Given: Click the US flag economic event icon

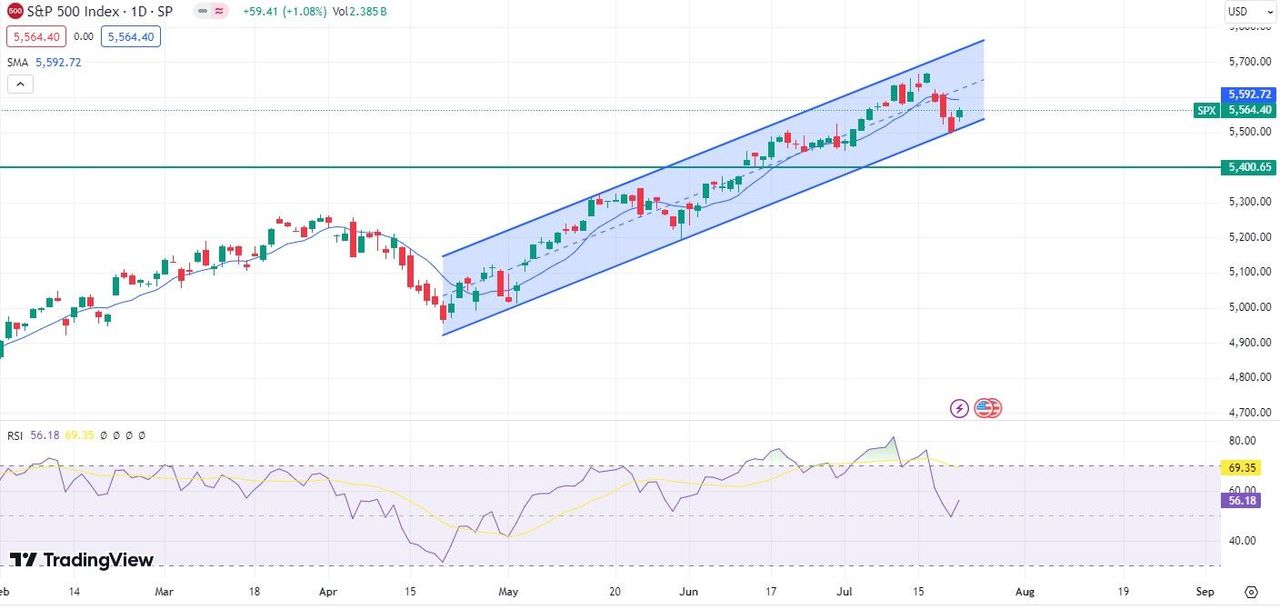Looking at the screenshot, I should point(987,408).
